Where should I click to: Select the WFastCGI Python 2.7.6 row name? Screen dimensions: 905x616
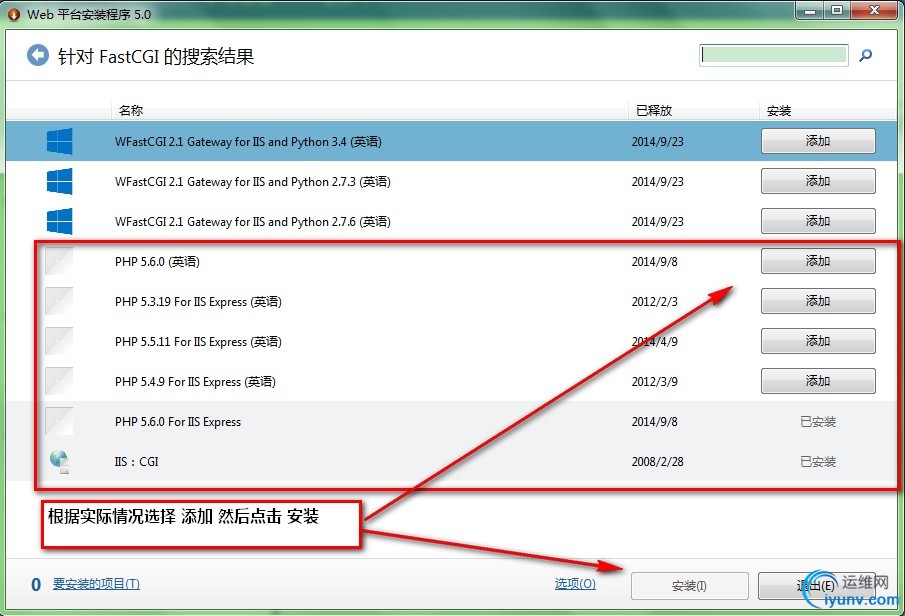pos(253,222)
